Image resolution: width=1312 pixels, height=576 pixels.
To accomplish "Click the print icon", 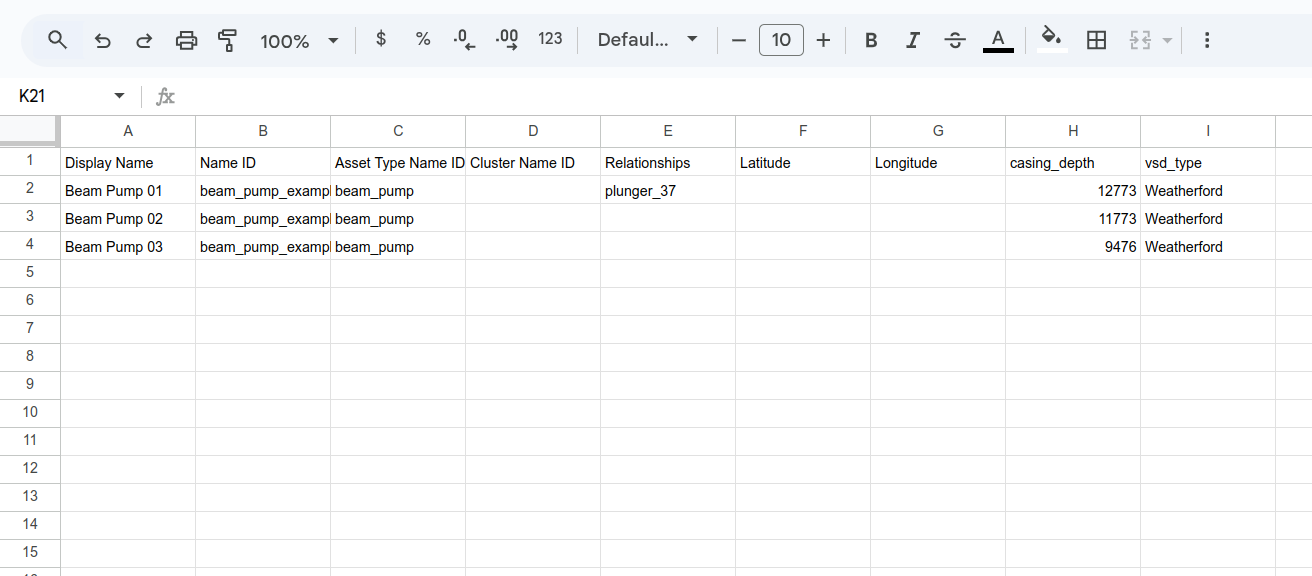I will pyautogui.click(x=186, y=40).
